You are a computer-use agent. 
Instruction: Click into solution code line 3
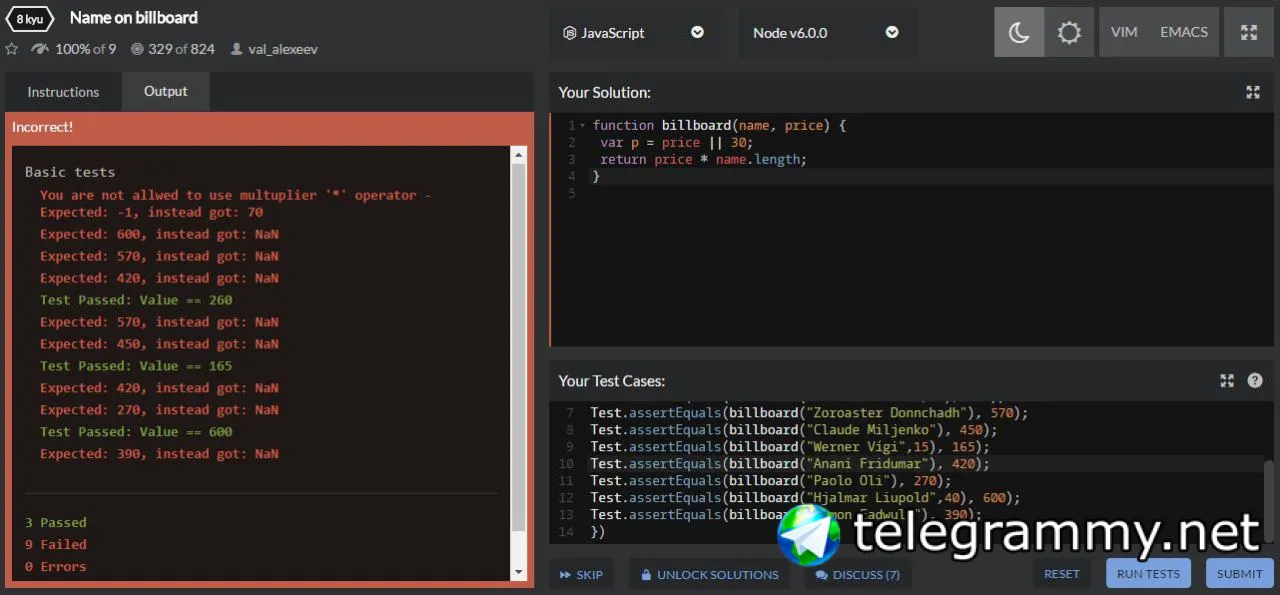tap(703, 159)
